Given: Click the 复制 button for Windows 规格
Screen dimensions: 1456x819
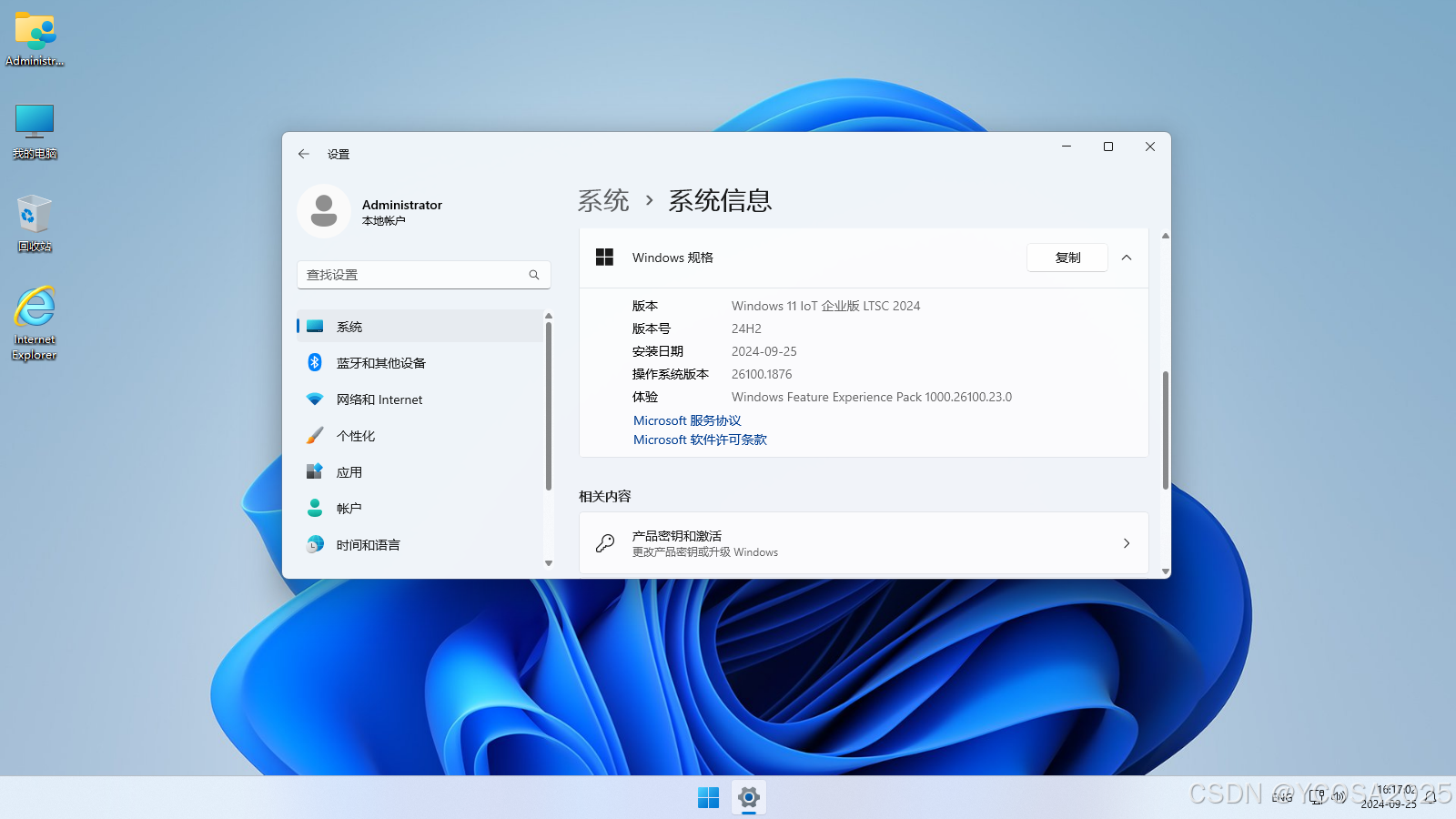Looking at the screenshot, I should (x=1067, y=258).
